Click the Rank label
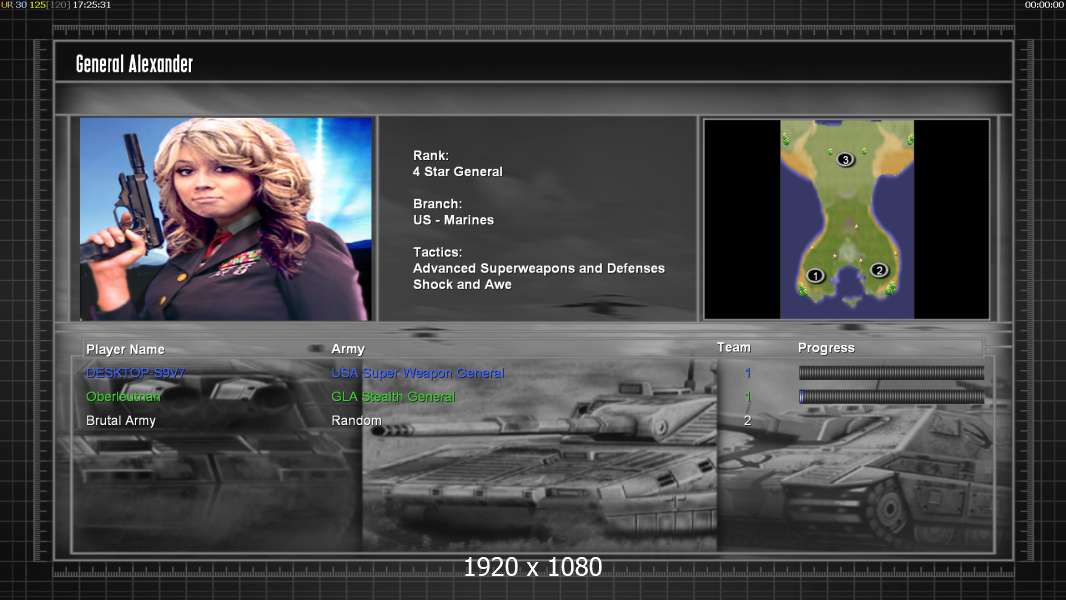Screen dimensions: 1066x600 pos(431,156)
